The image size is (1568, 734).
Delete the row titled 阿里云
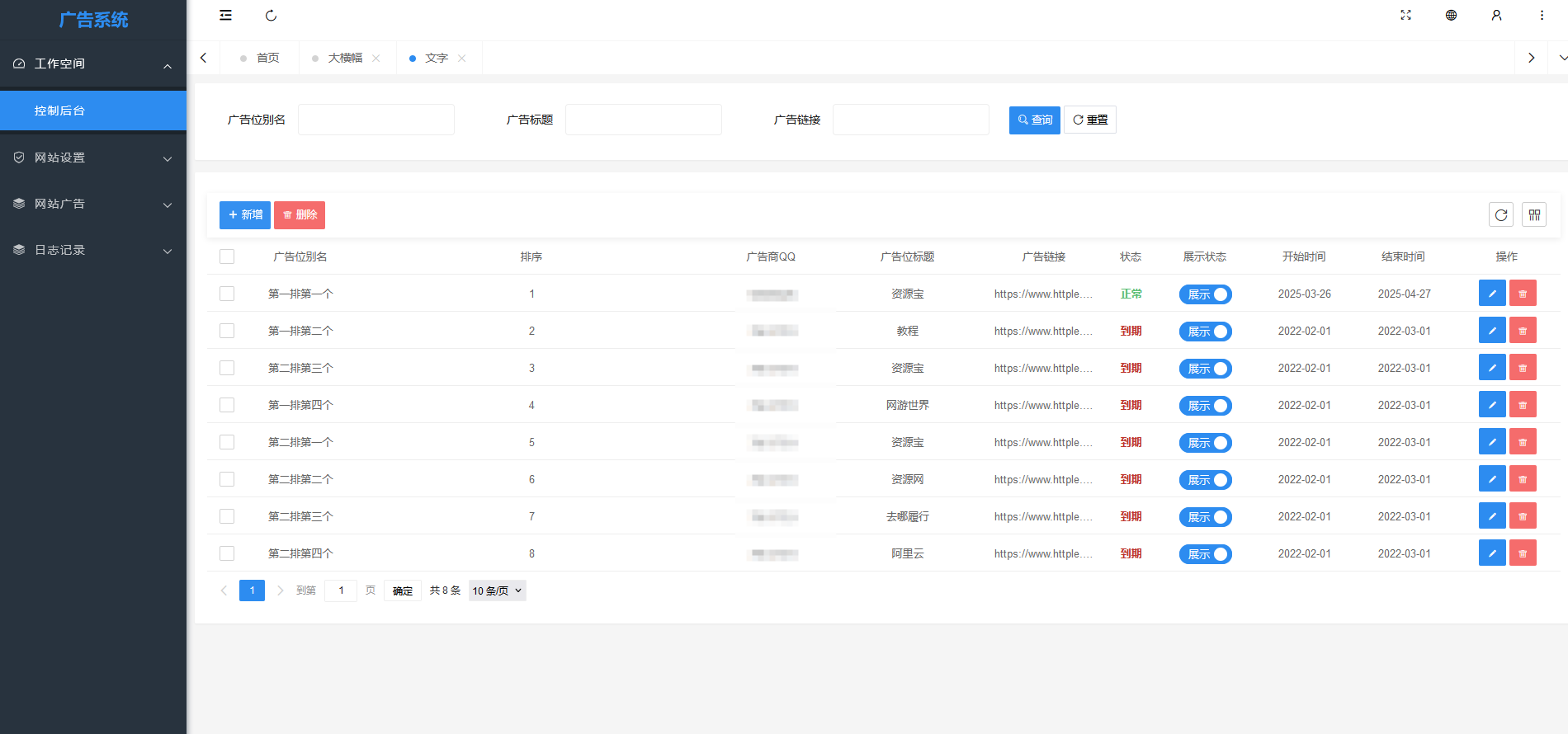(x=1523, y=553)
